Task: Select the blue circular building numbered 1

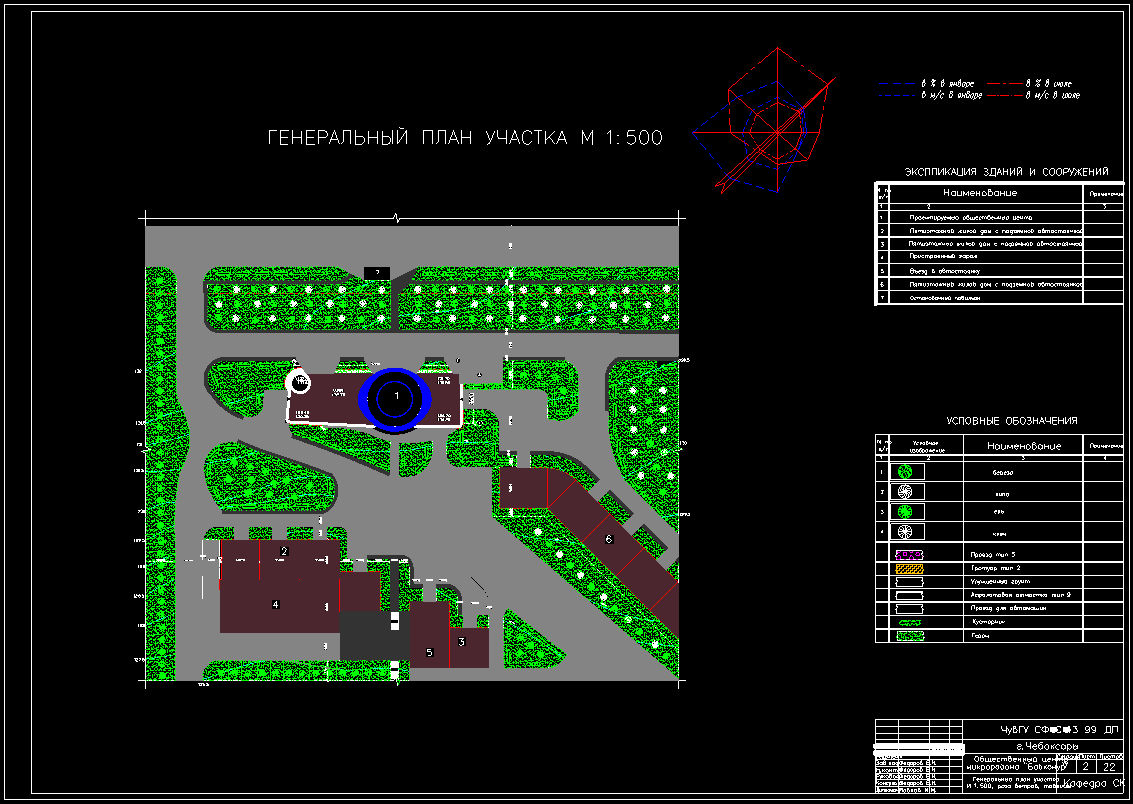Action: click(396, 397)
